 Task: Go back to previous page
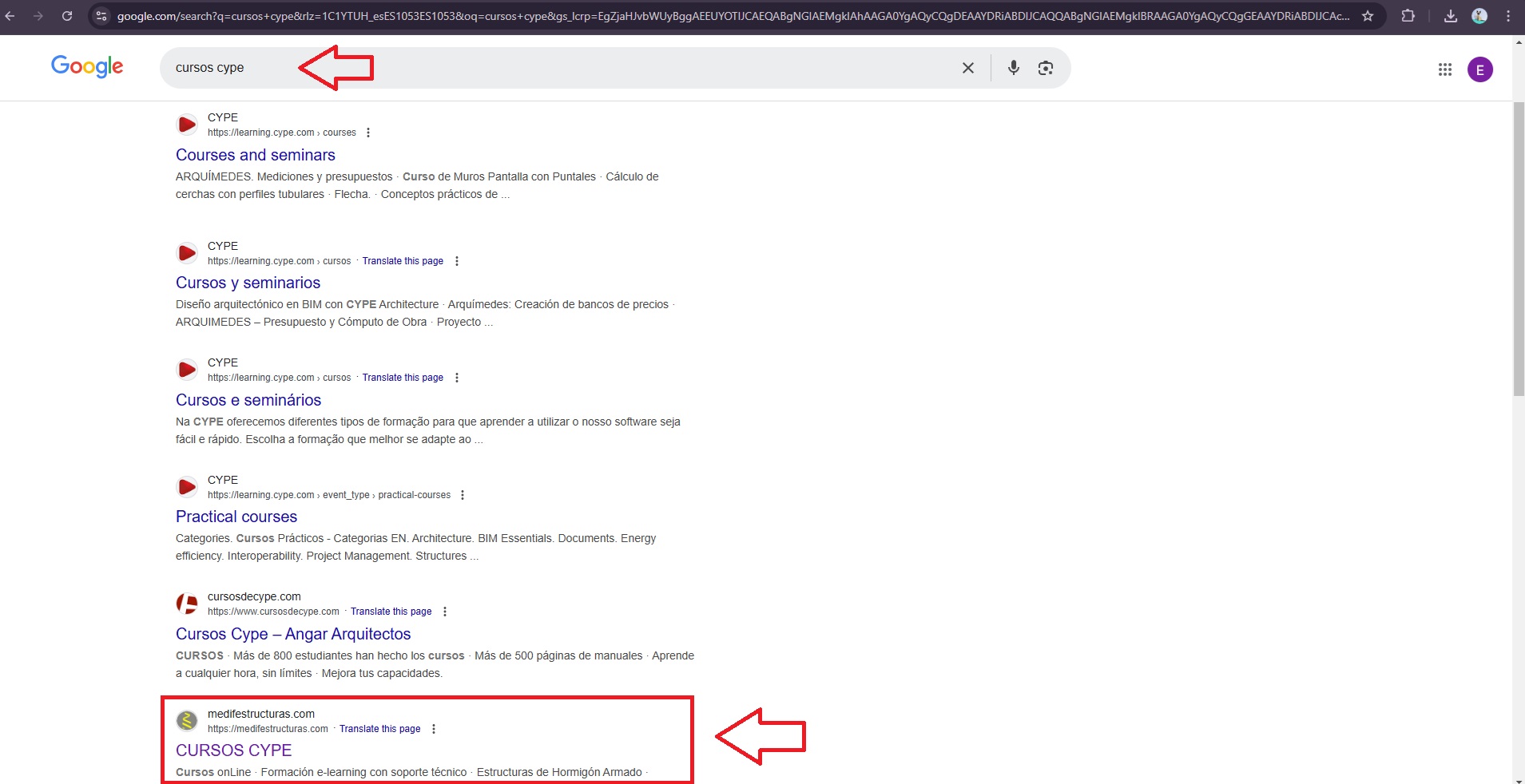pos(11,16)
